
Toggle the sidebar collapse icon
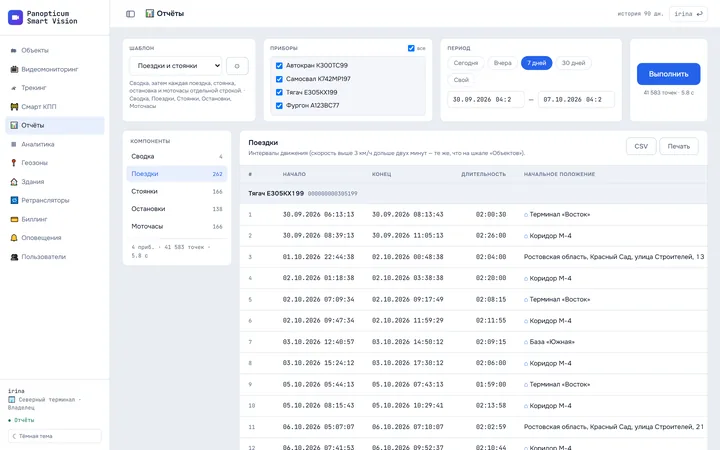coord(130,14)
